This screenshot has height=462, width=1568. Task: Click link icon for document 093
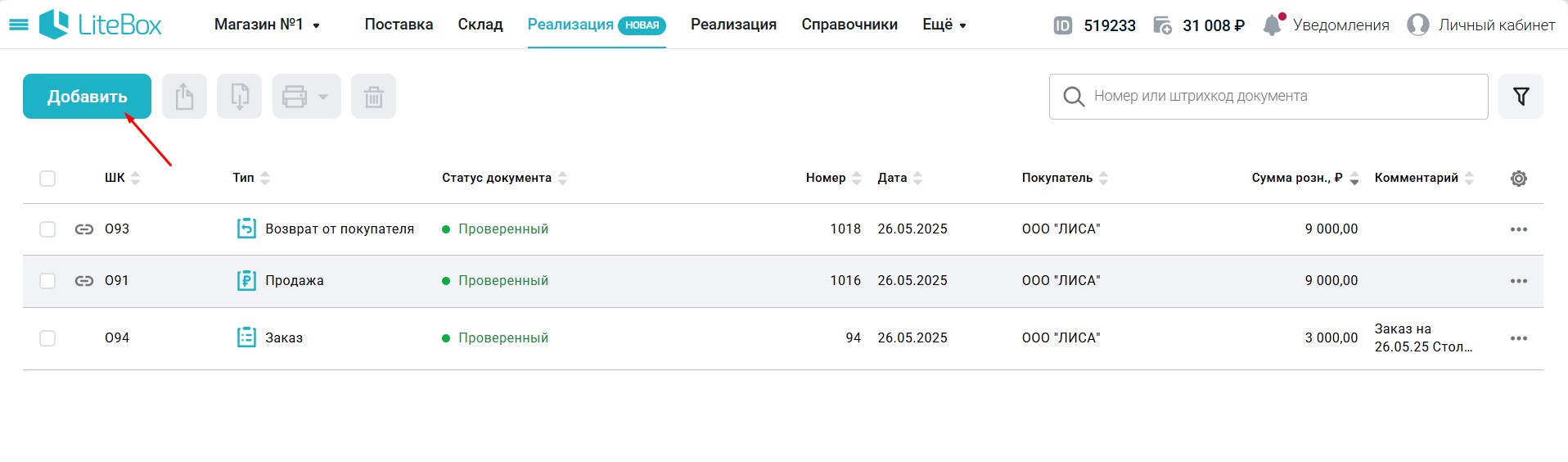coord(84,229)
